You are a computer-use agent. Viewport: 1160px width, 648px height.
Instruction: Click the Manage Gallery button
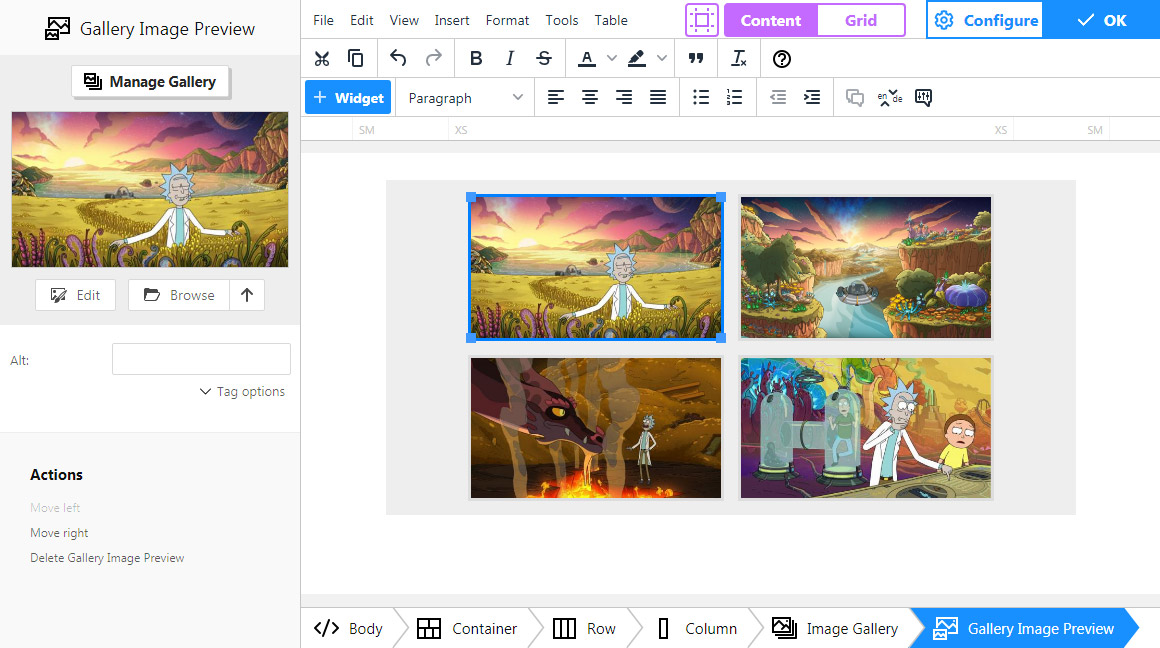tap(151, 81)
